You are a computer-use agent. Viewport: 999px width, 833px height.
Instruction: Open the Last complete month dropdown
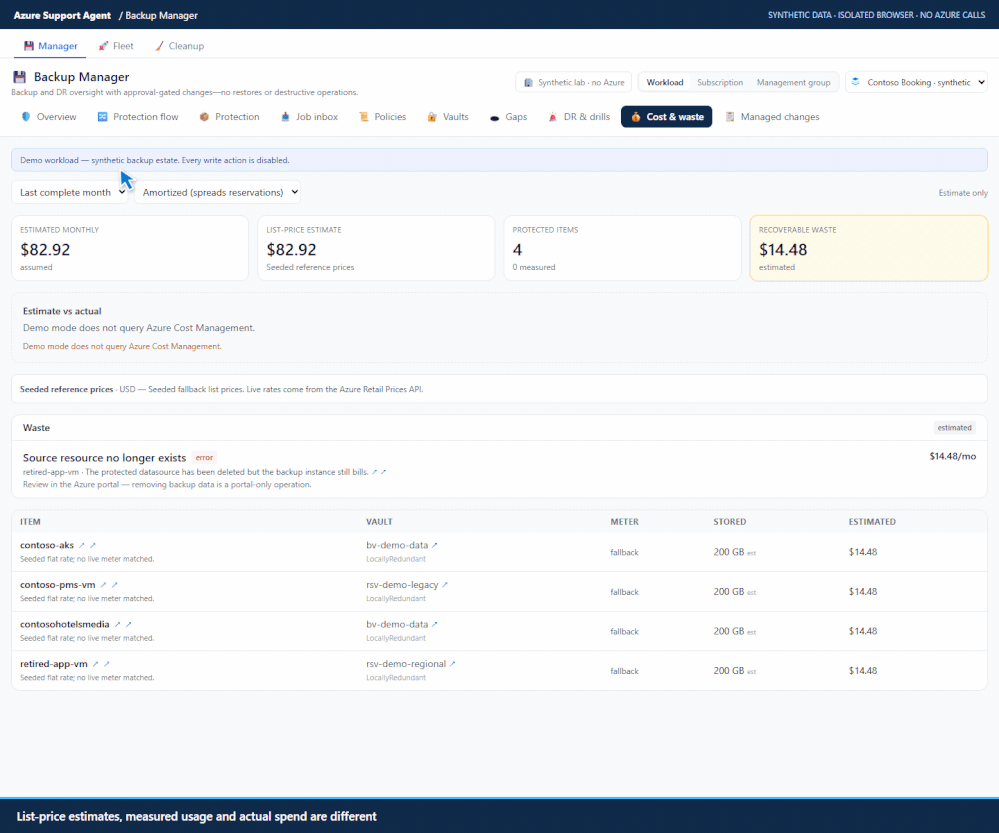coord(70,192)
